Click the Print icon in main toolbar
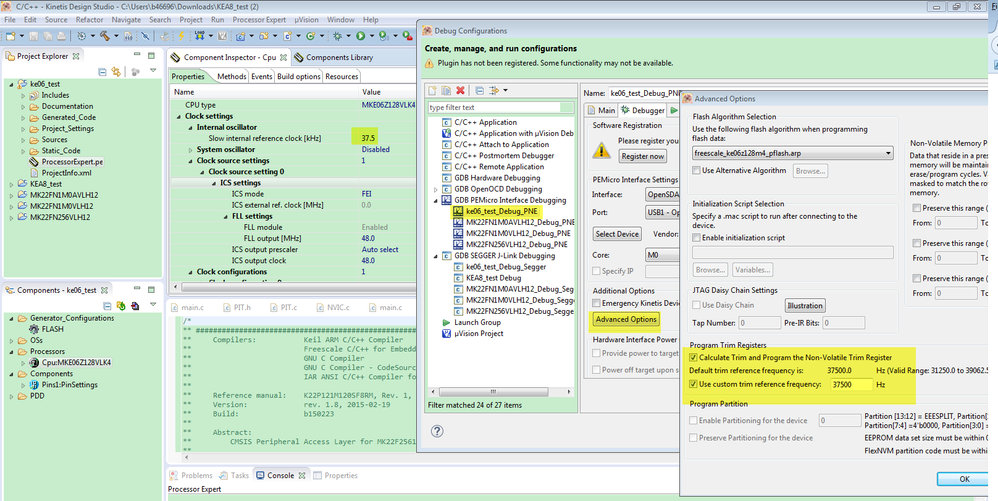This screenshot has height=501, width=998. [61, 36]
